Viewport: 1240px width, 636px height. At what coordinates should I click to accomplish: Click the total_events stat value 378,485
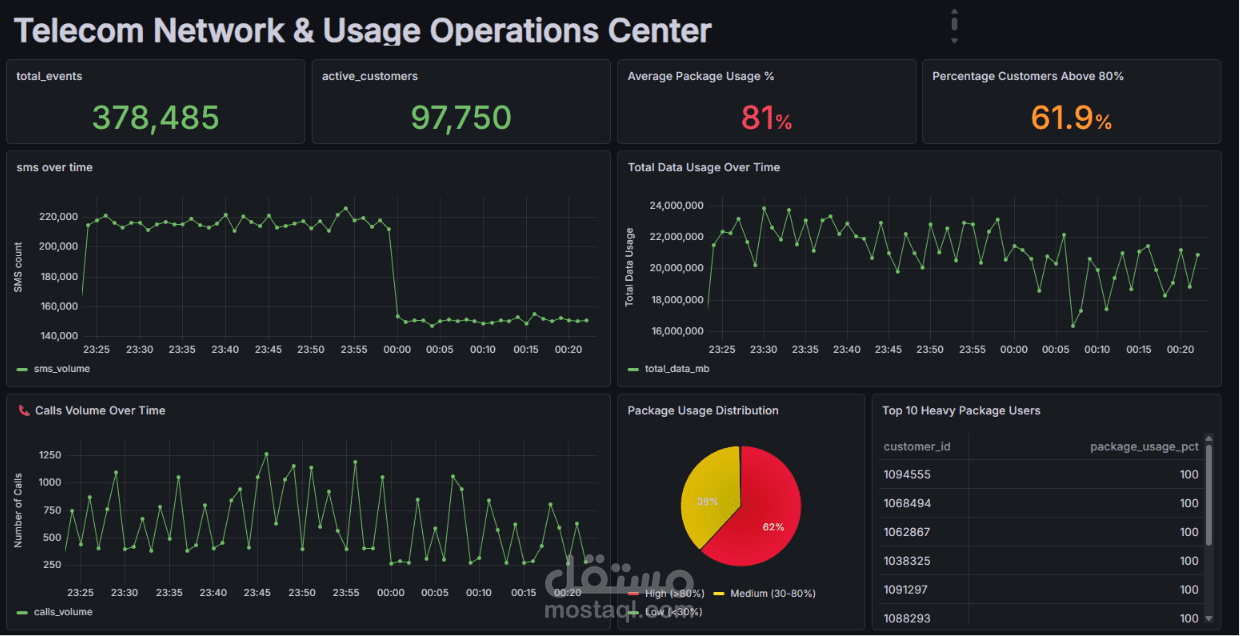(x=156, y=118)
